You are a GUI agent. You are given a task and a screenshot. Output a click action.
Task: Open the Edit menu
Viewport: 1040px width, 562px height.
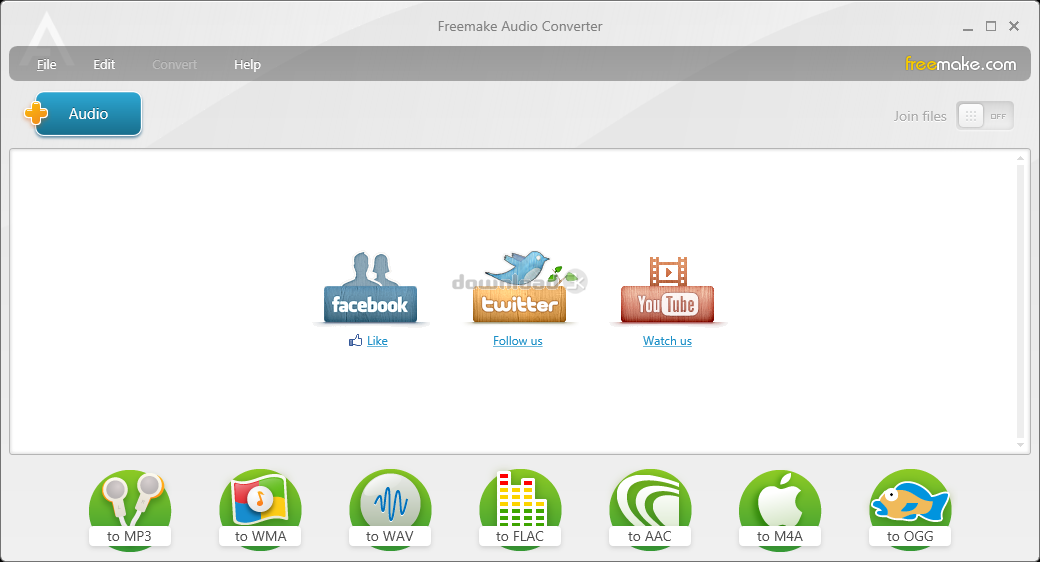[103, 64]
